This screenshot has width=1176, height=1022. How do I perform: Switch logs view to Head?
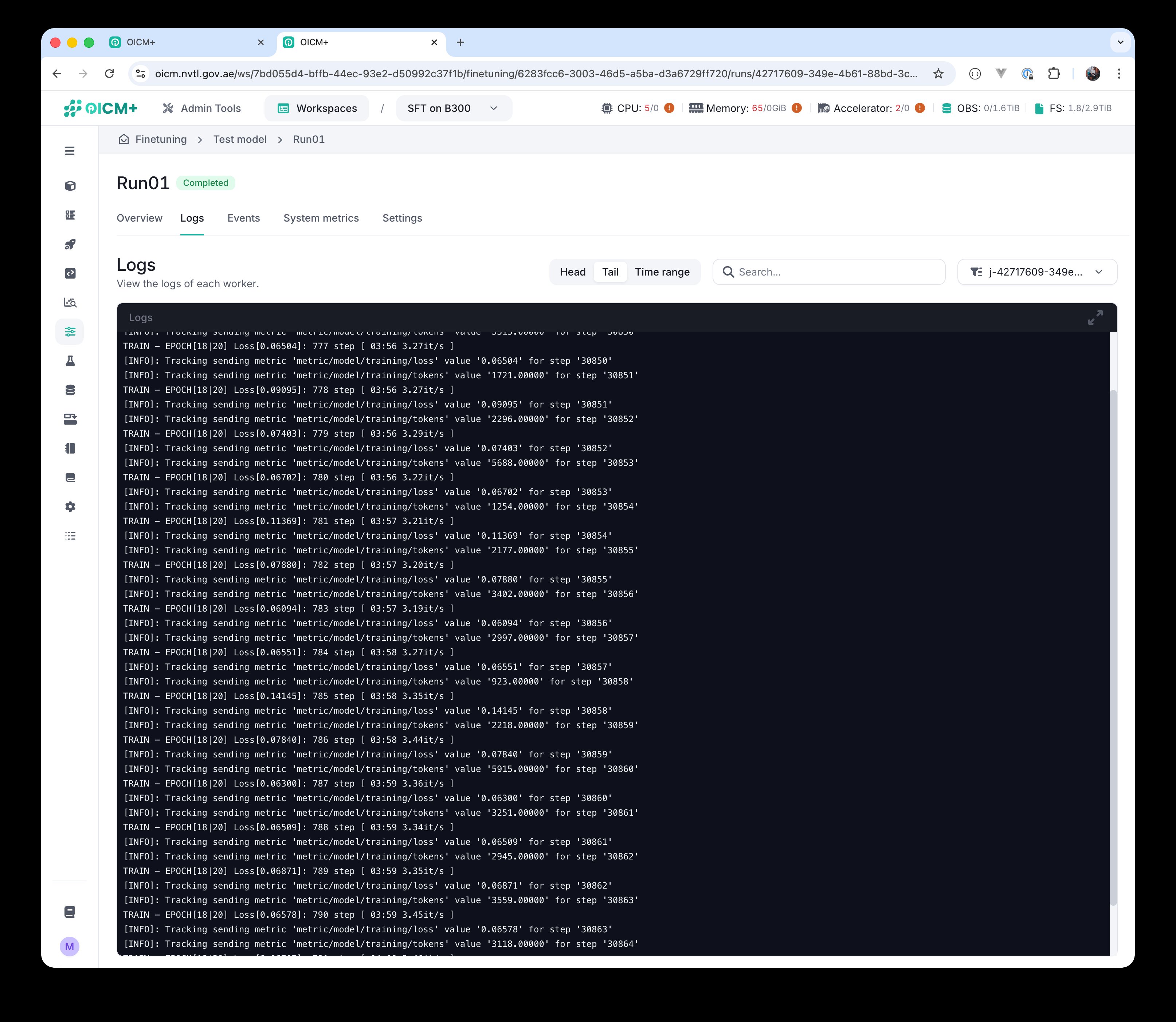572,272
